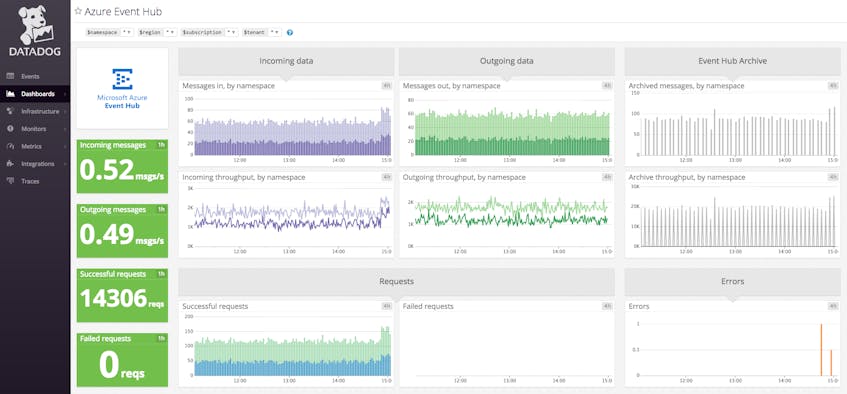Select the Traces sidebar icon
The height and width of the screenshot is (394, 847).
tap(10, 181)
